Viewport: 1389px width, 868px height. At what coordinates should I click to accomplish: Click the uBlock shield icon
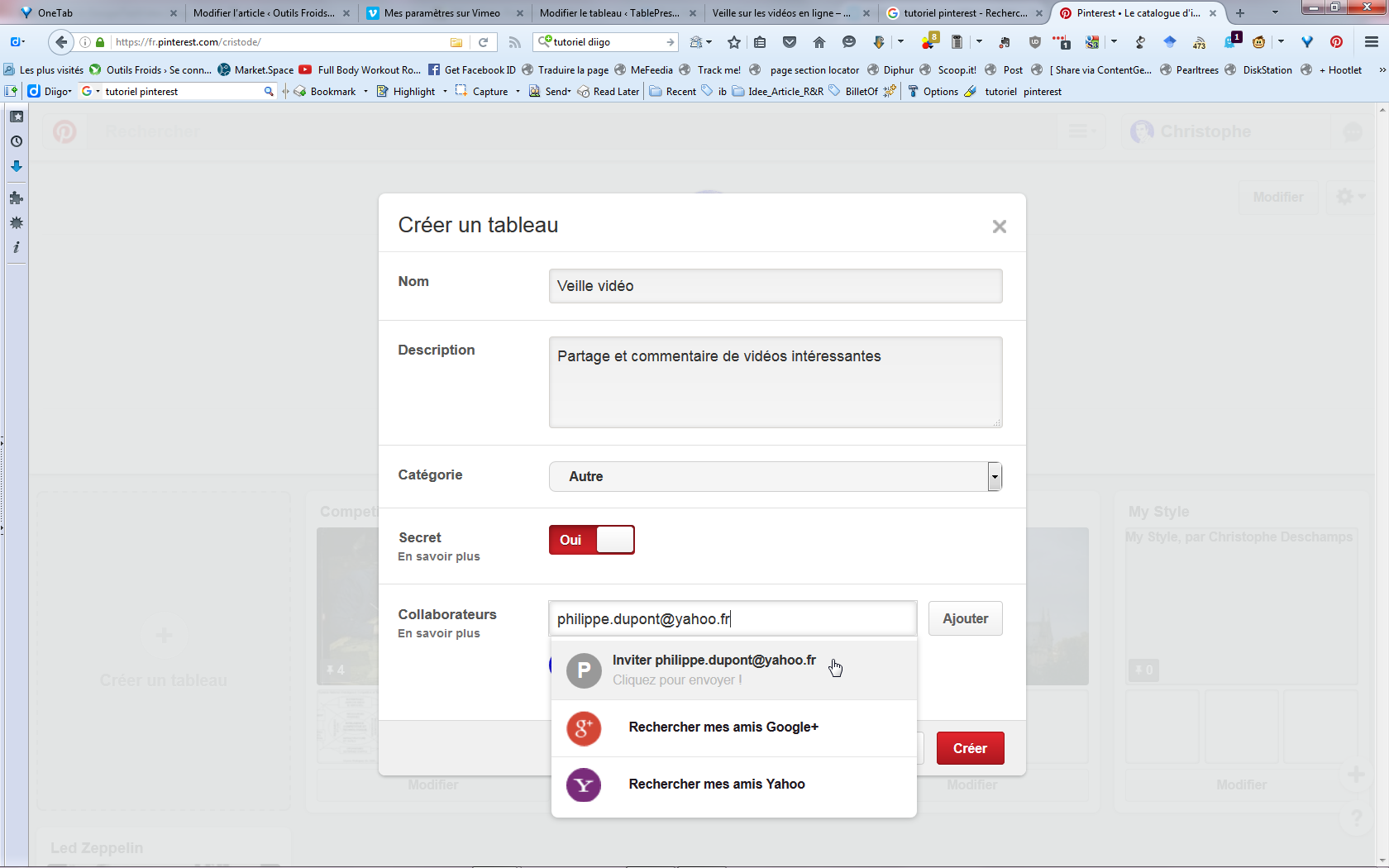pyautogui.click(x=1035, y=42)
